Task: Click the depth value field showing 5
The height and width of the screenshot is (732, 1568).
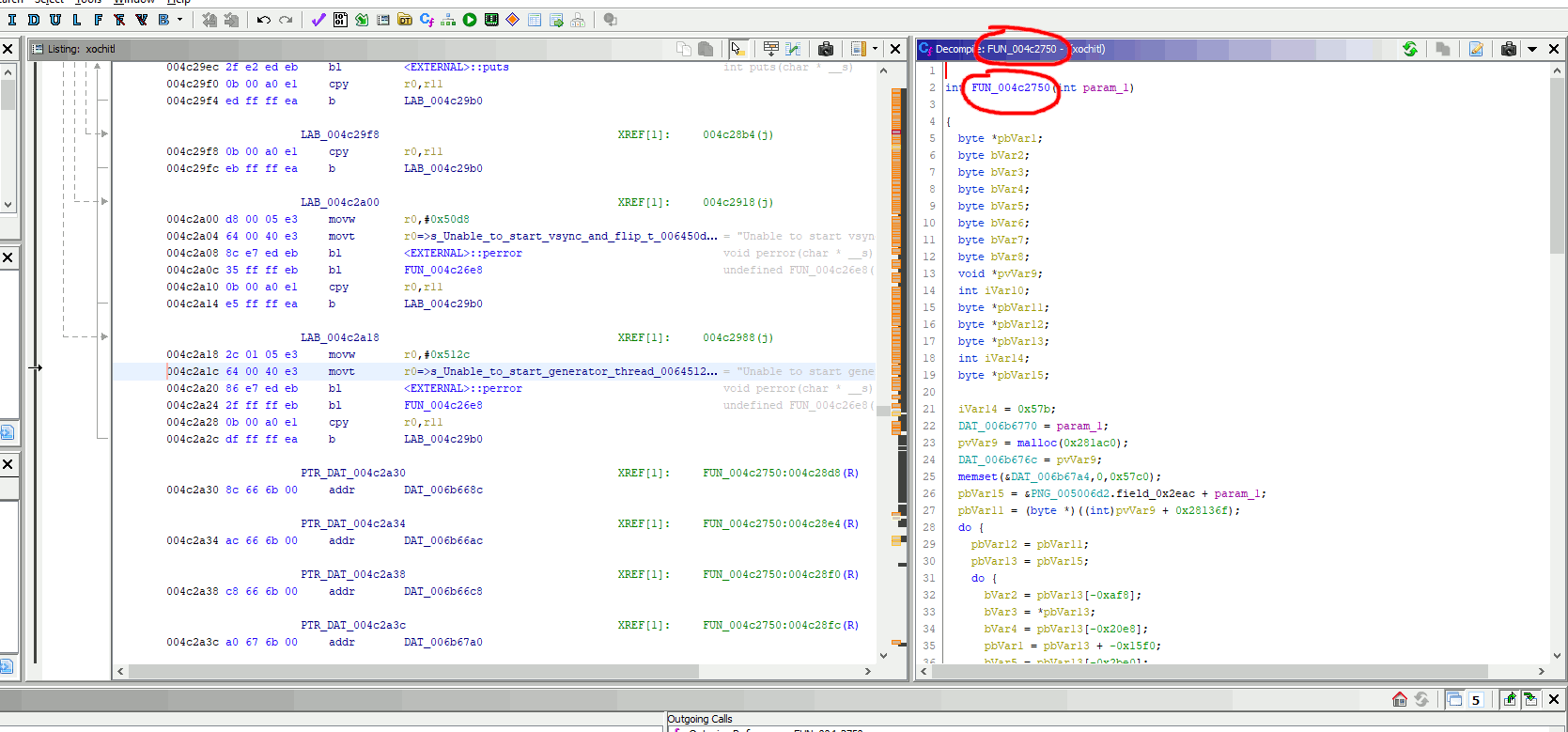Action: [x=1476, y=700]
